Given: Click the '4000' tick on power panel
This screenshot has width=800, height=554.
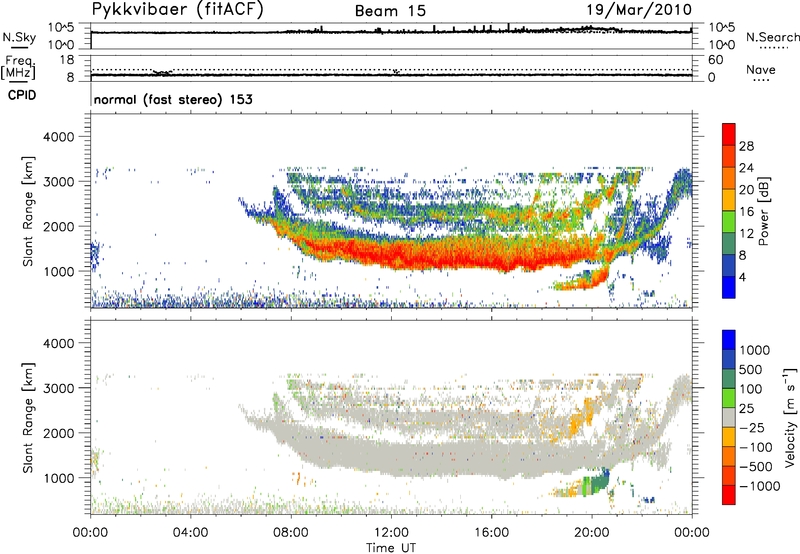Looking at the screenshot, I should point(59,137).
